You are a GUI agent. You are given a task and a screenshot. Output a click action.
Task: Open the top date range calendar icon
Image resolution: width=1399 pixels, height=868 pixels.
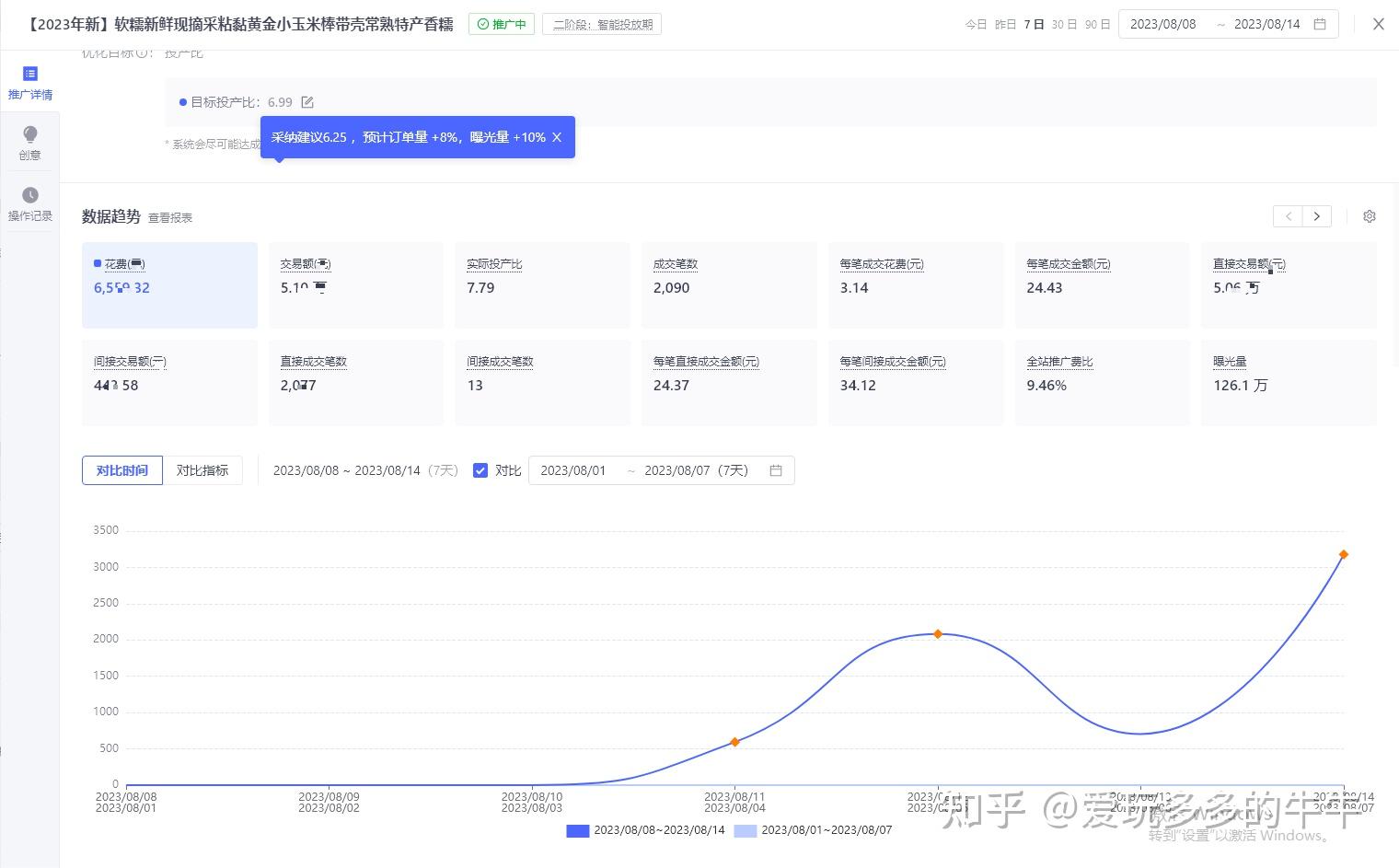point(1320,25)
